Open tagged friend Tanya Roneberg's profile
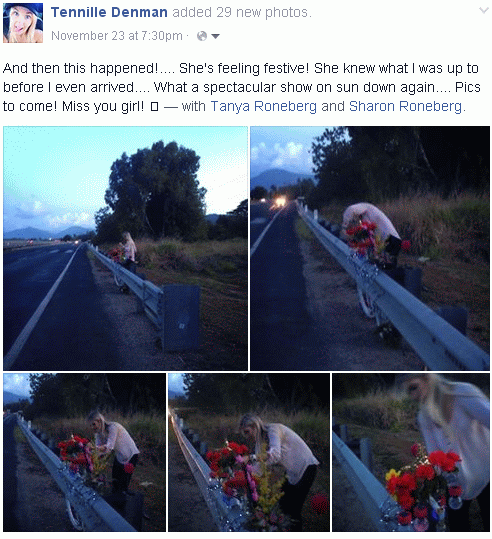Viewport: 492px width, 539px height. click(x=263, y=106)
